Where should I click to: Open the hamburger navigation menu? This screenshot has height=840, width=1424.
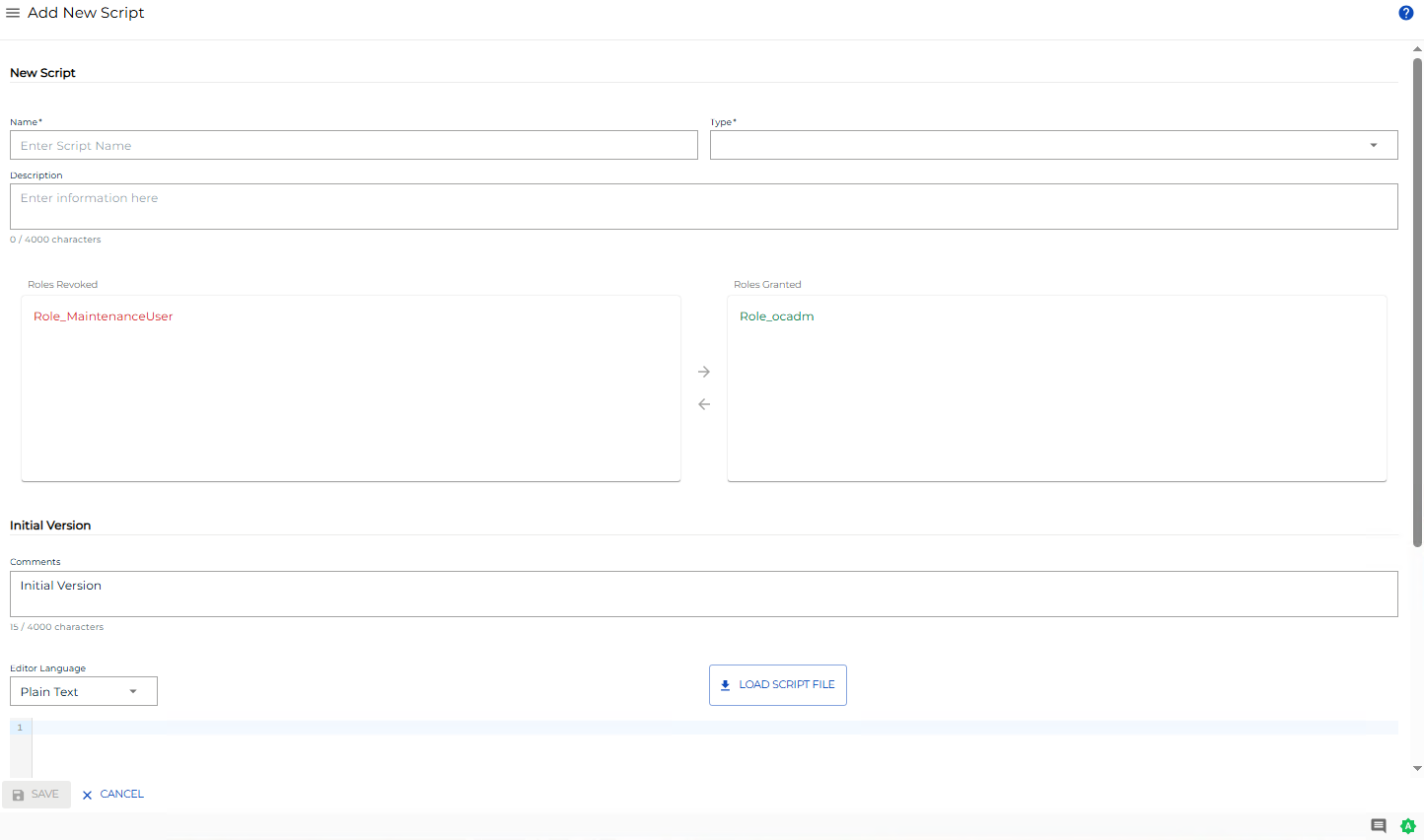[x=13, y=13]
